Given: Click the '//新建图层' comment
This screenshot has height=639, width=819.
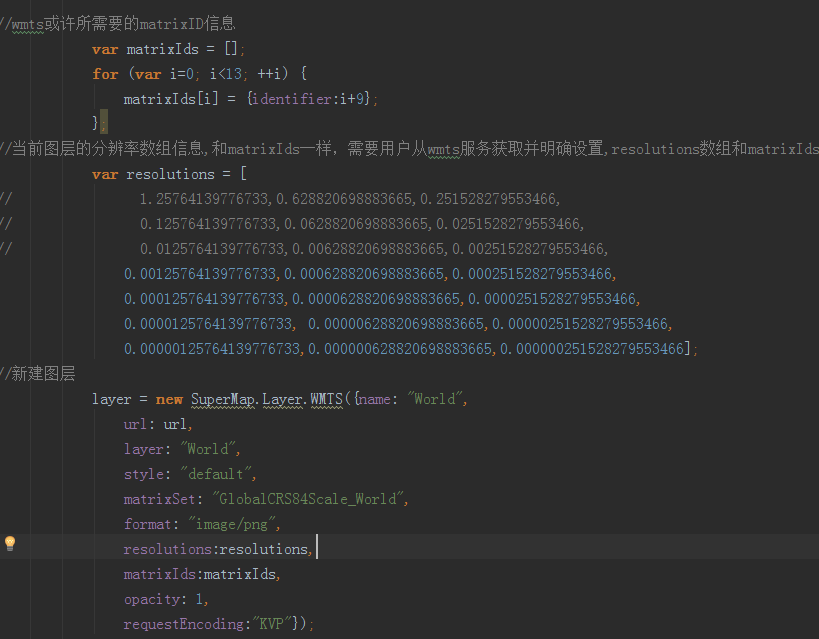Looking at the screenshot, I should click(x=38, y=374).
